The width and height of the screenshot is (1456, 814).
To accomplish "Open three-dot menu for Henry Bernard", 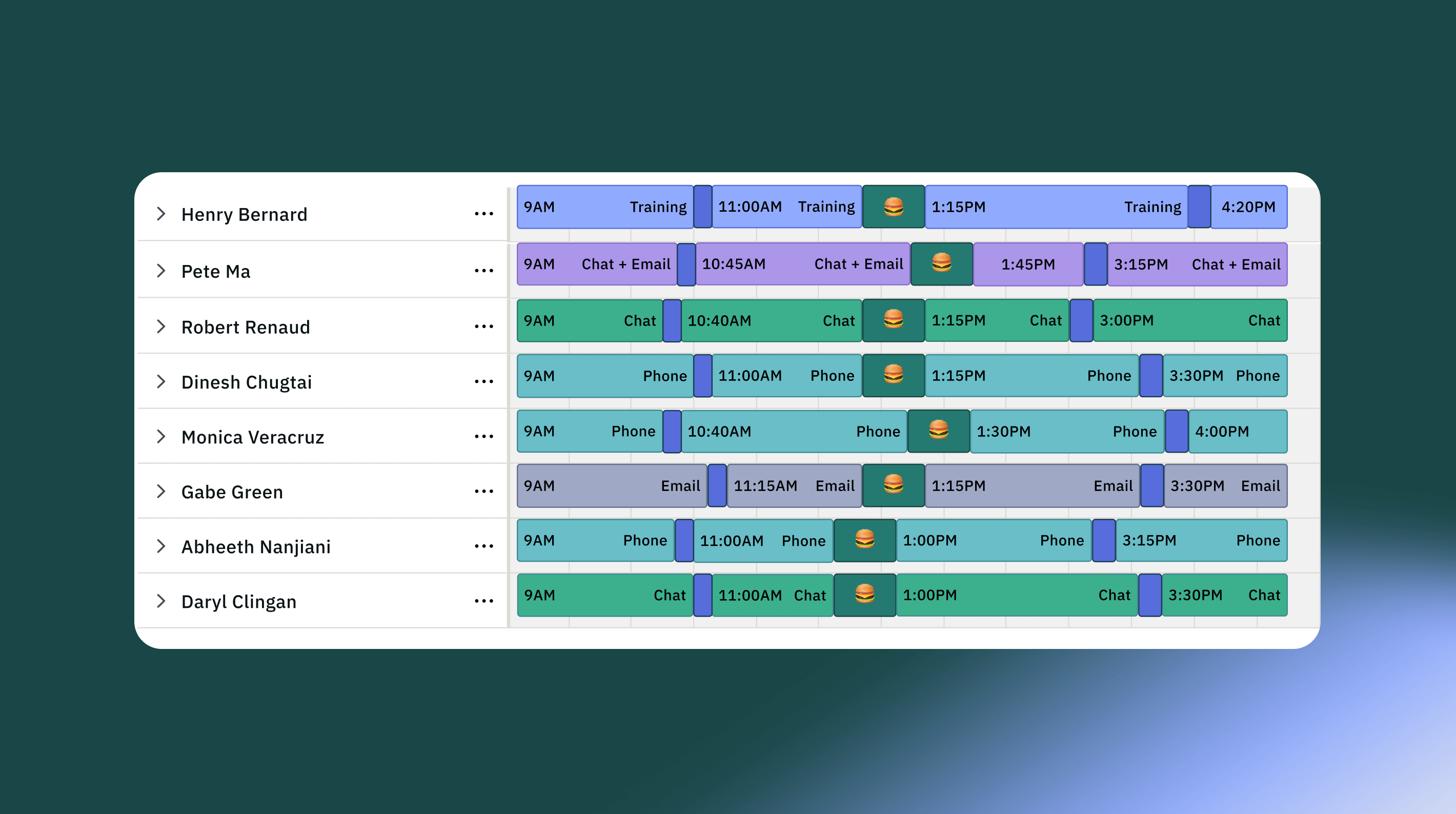I will click(484, 214).
